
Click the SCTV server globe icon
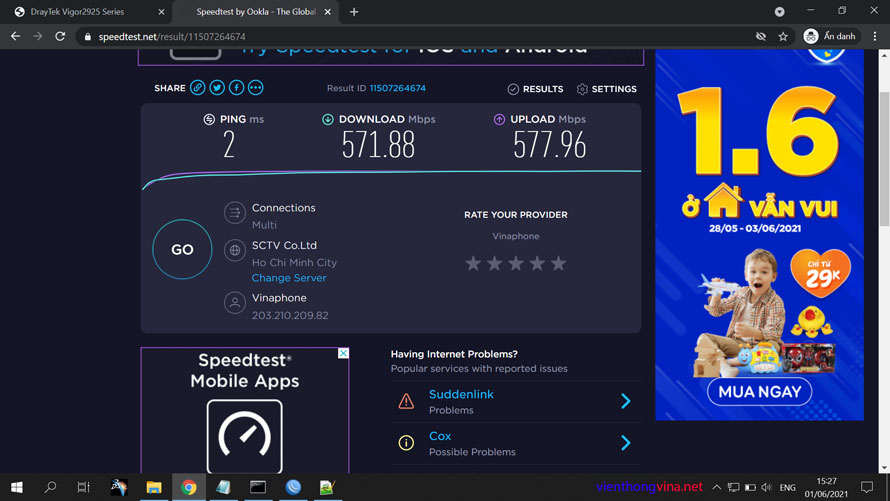click(234, 250)
